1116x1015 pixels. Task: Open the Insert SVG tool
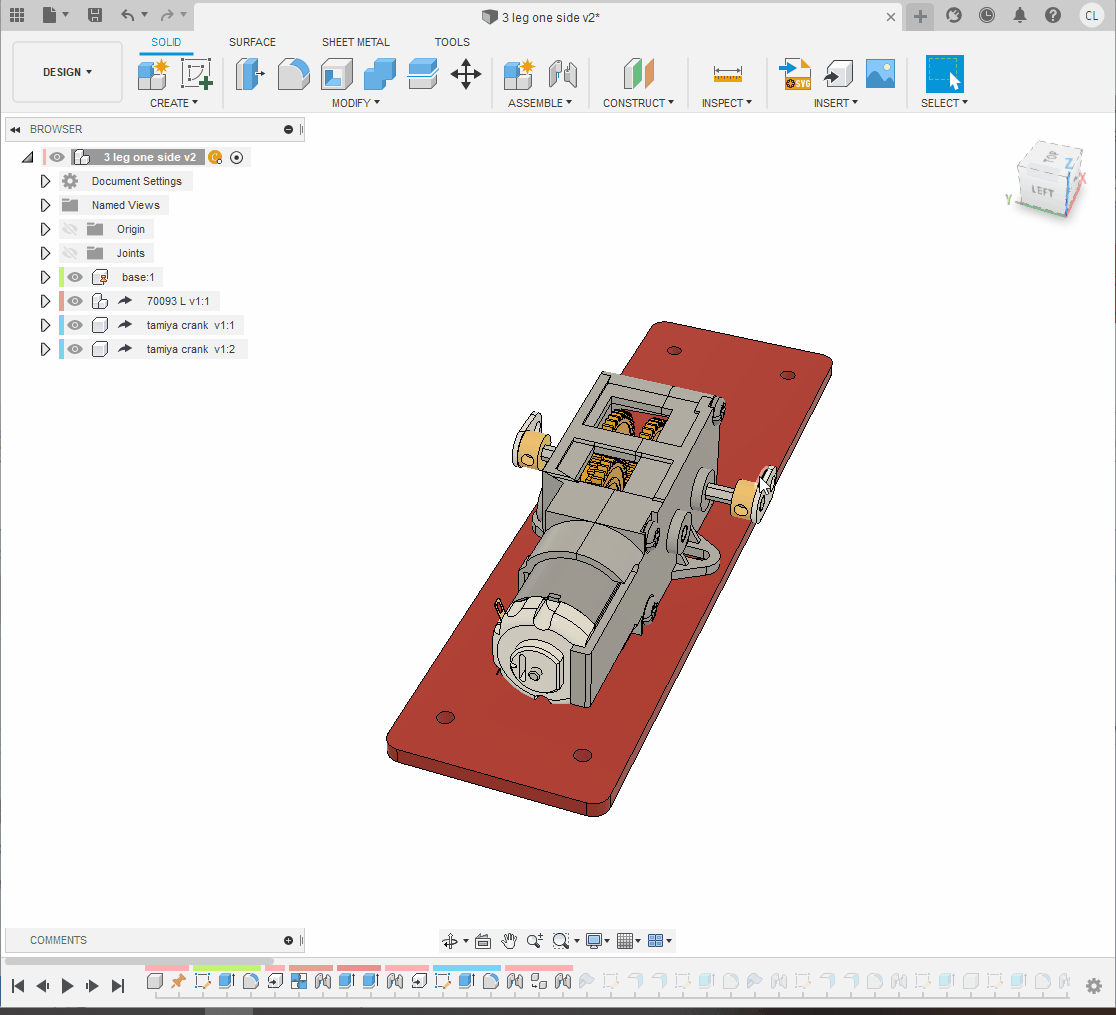click(x=796, y=74)
